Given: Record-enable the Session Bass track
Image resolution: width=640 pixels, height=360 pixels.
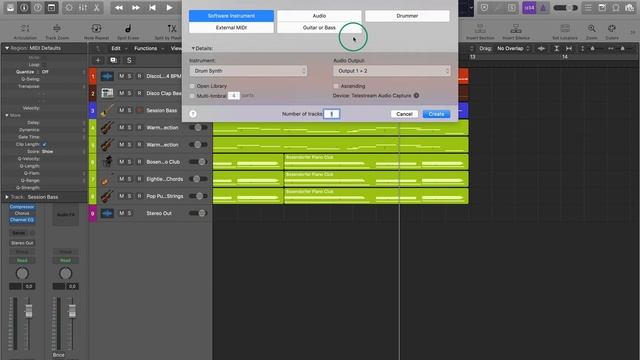Looking at the screenshot, I should (139, 111).
